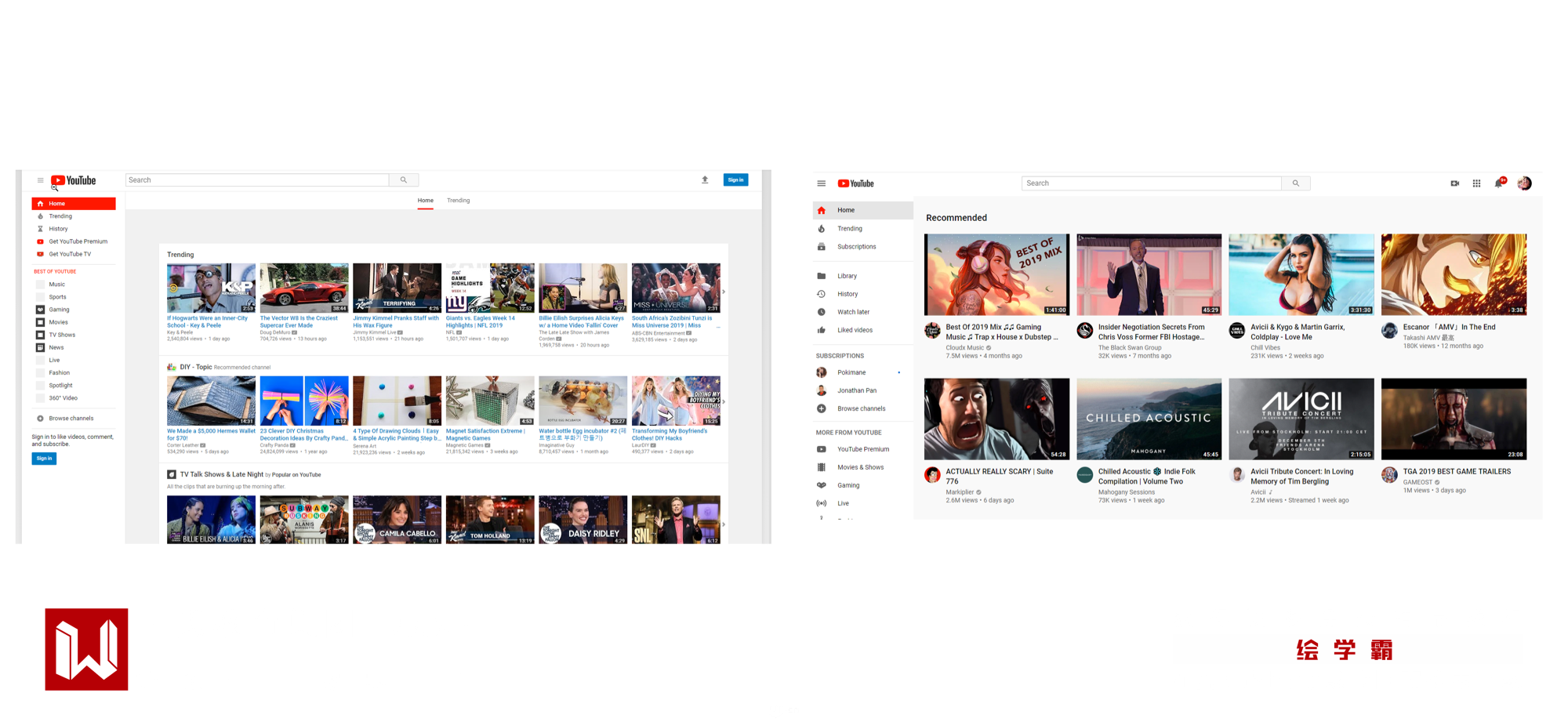
Task: Open the 'Best of 2019 Mix' video thumbnail
Action: 996,274
